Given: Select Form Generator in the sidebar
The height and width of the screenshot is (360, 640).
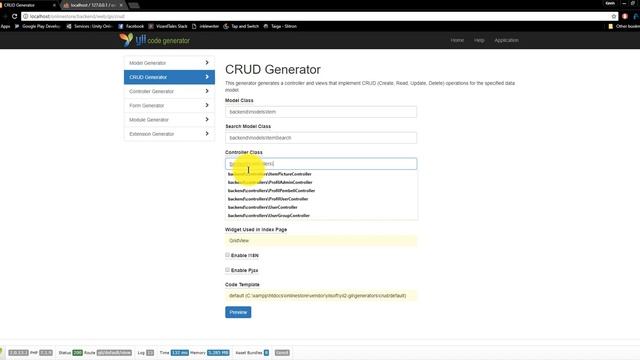Looking at the screenshot, I should click(x=169, y=105).
